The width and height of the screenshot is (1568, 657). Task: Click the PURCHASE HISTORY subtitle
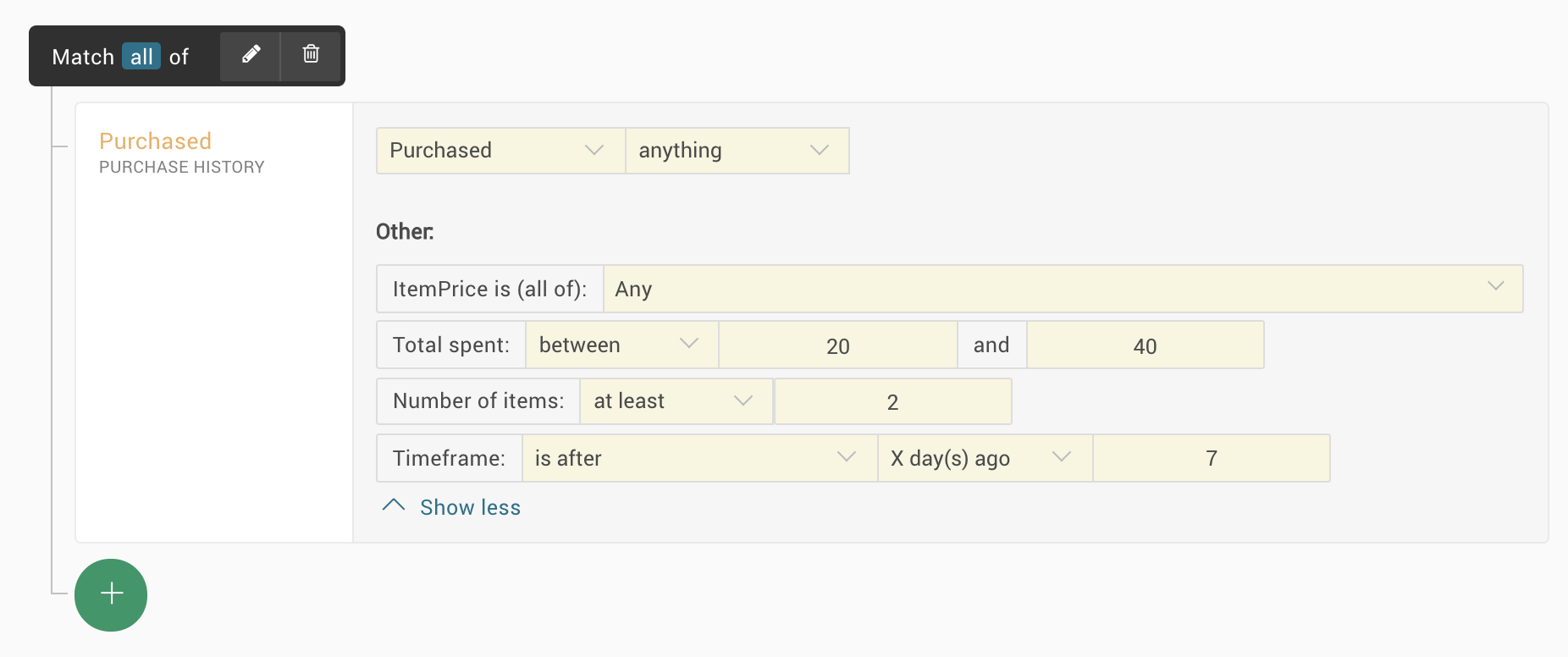[x=182, y=167]
